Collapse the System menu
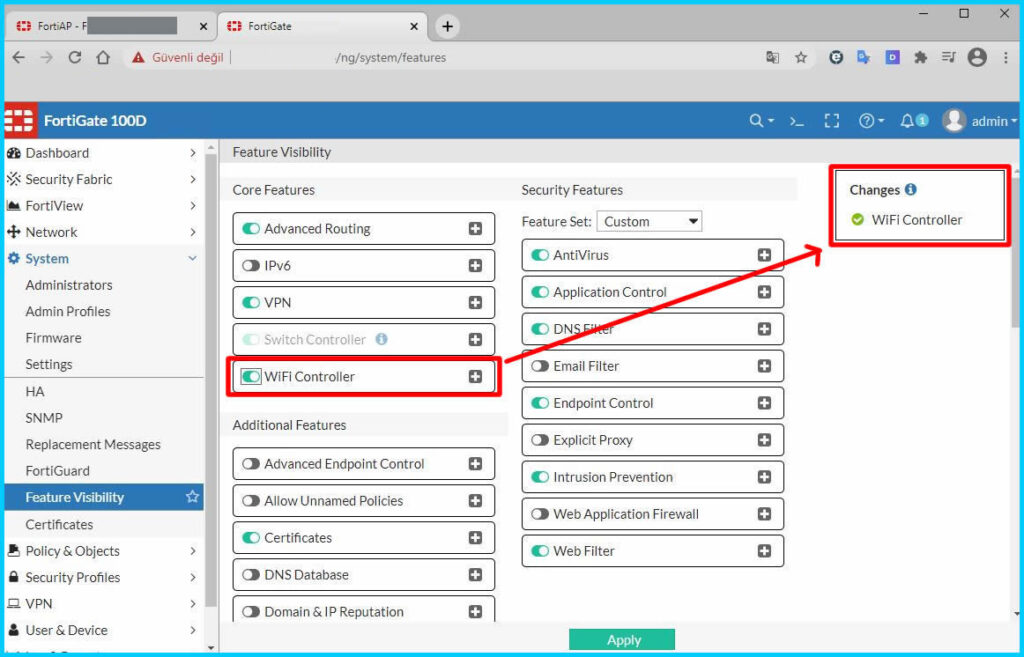Viewport: 1024px width, 657px height. point(102,259)
